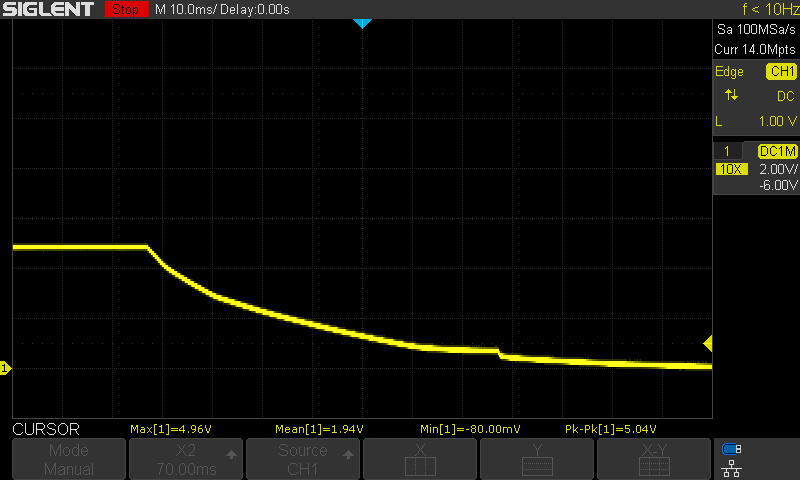800x480 pixels.
Task: Click the 2.00V/ vertical scale value
Action: point(778,169)
